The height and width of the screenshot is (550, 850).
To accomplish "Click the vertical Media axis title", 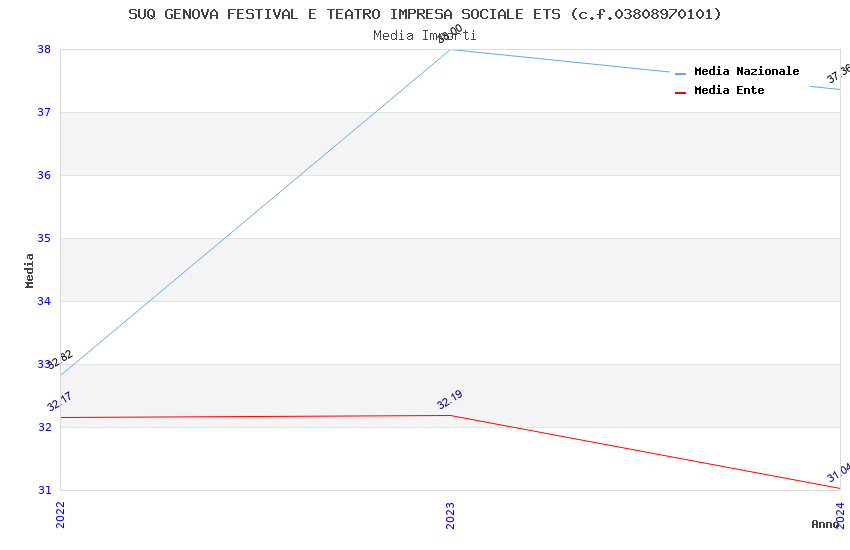I will coord(29,270).
